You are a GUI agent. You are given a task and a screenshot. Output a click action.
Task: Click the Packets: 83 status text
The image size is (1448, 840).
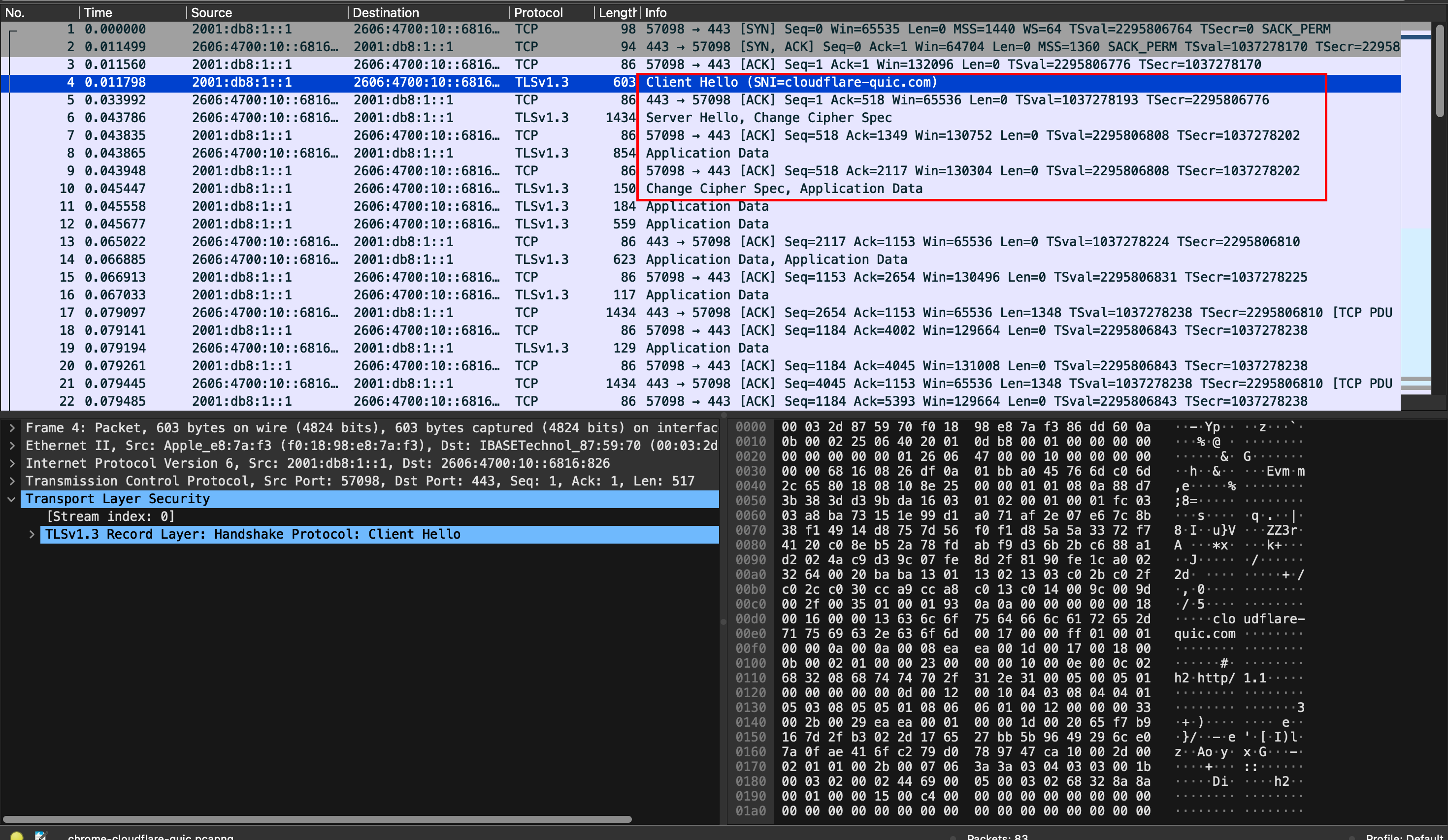click(x=997, y=836)
